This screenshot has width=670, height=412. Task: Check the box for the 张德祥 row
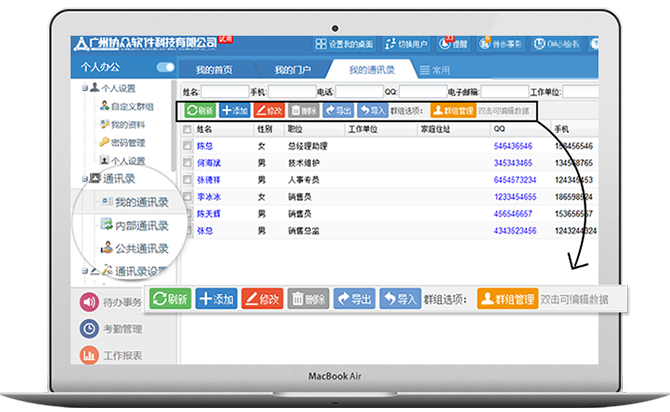[187, 180]
